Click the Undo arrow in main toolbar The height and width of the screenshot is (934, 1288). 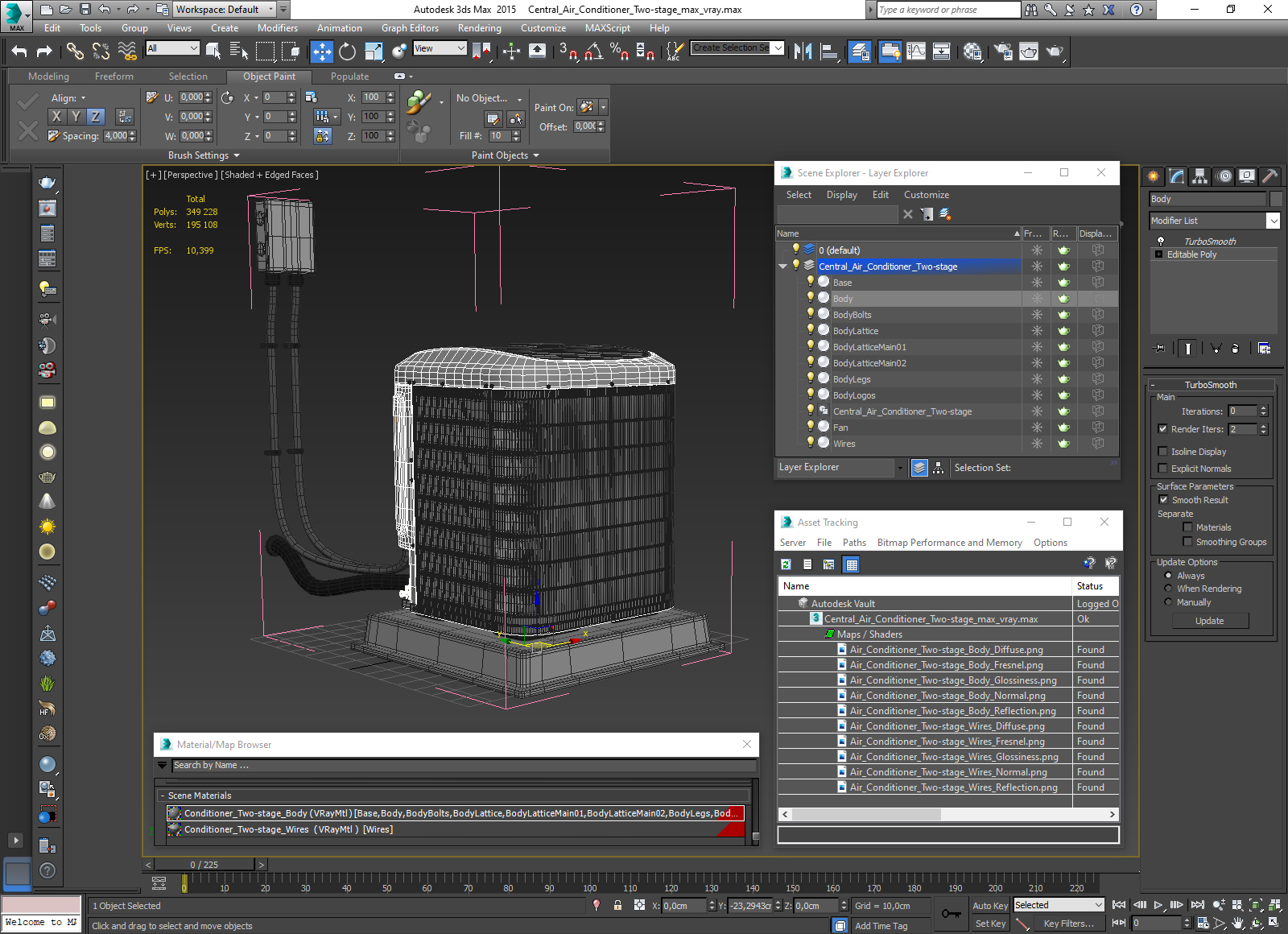pyautogui.click(x=19, y=52)
